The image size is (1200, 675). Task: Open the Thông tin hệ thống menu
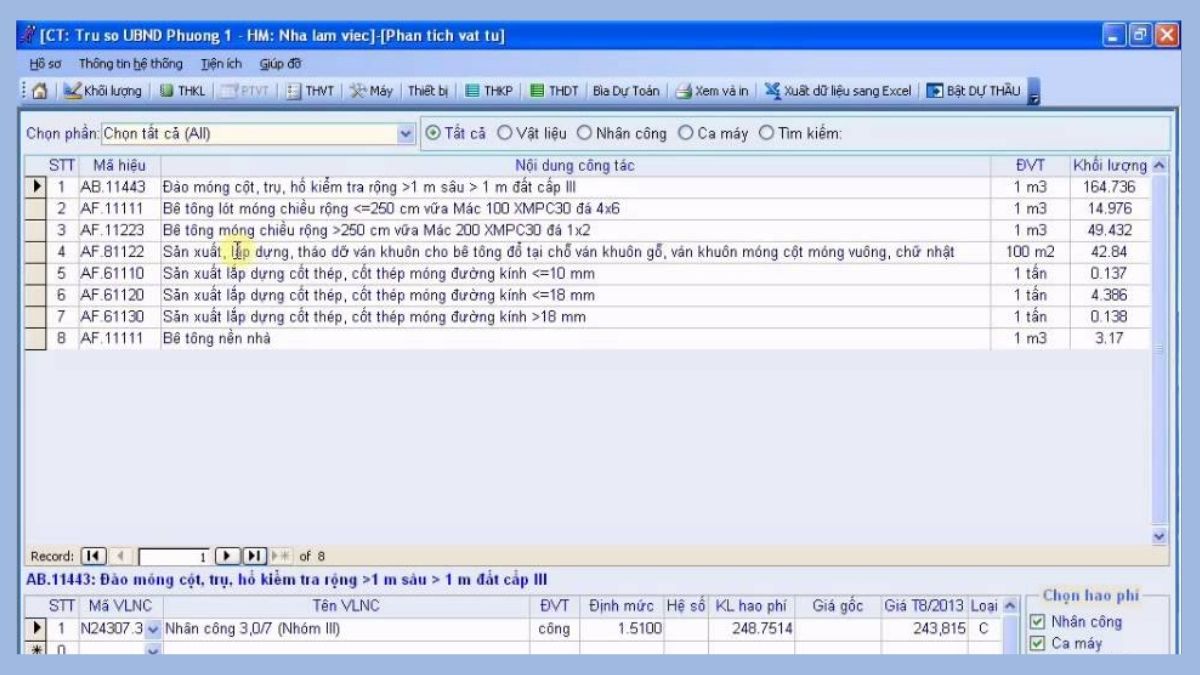coord(131,64)
